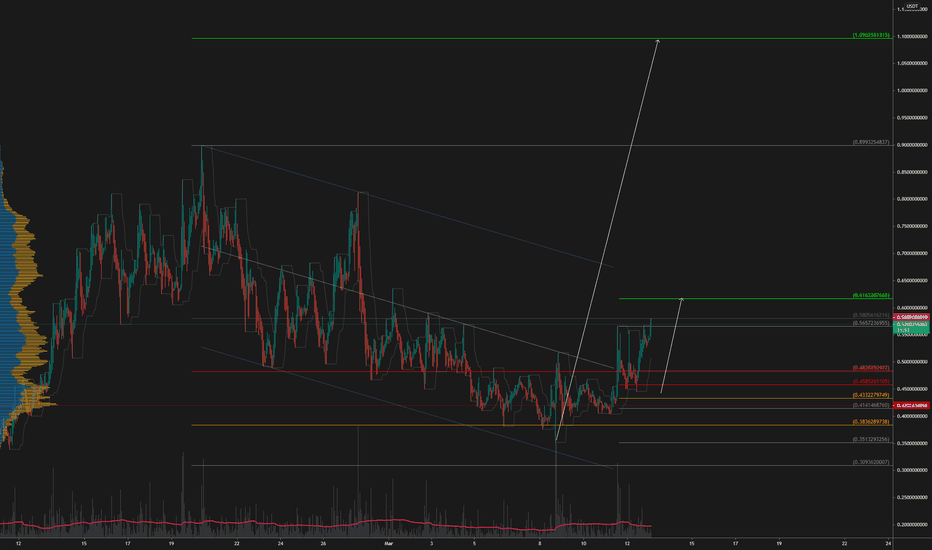Click the red price tag near 0.42
Screen dimensions: 932x550
click(912, 406)
